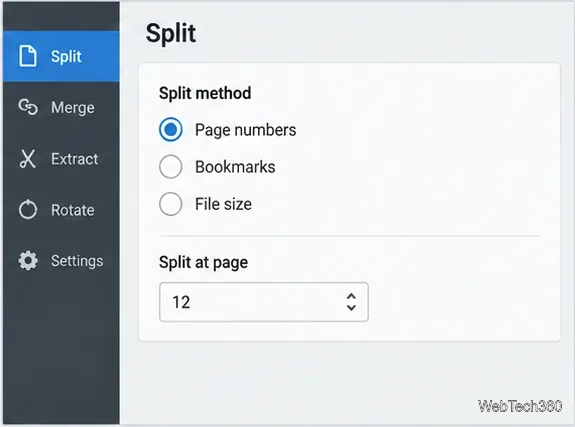This screenshot has height=427, width=575.
Task: Select the Page numbers radio button
Action: point(171,129)
